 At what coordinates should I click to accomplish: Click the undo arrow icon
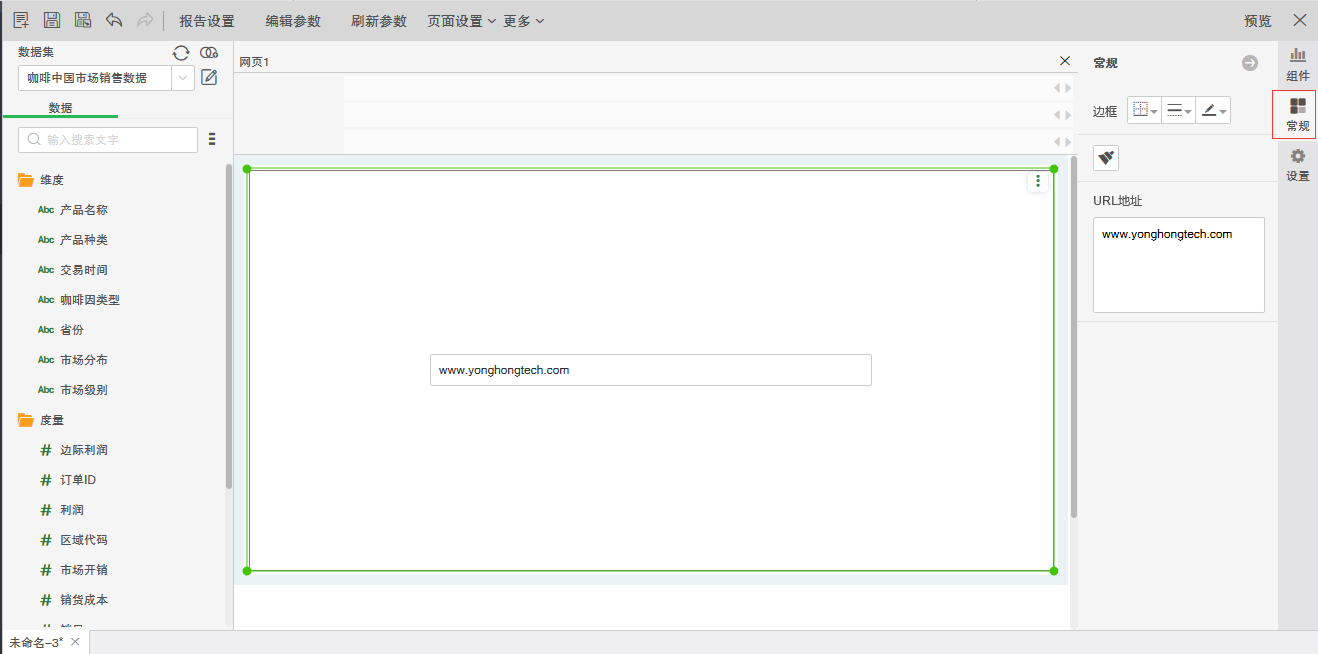point(113,20)
